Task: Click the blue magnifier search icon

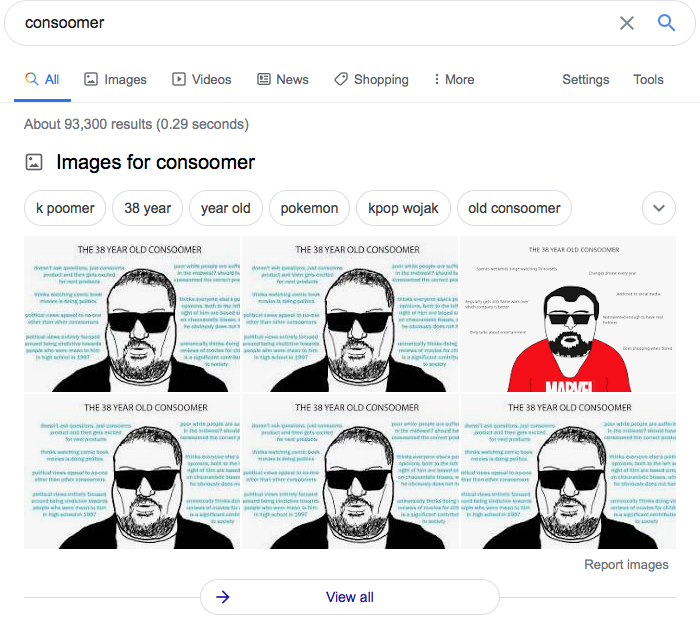Action: 666,22
